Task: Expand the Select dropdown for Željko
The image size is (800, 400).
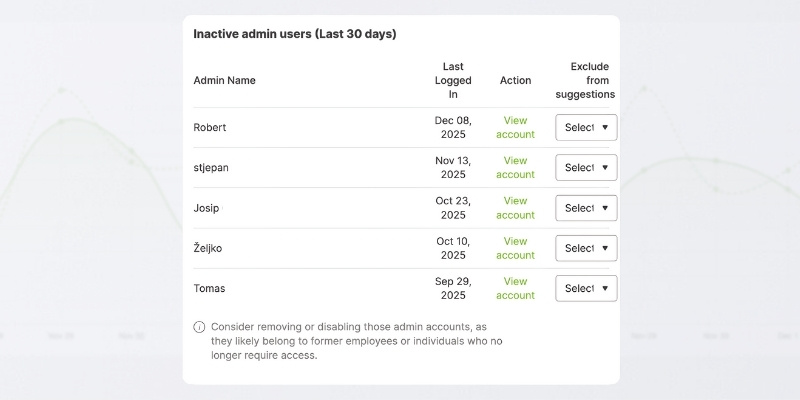Action: click(x=586, y=248)
